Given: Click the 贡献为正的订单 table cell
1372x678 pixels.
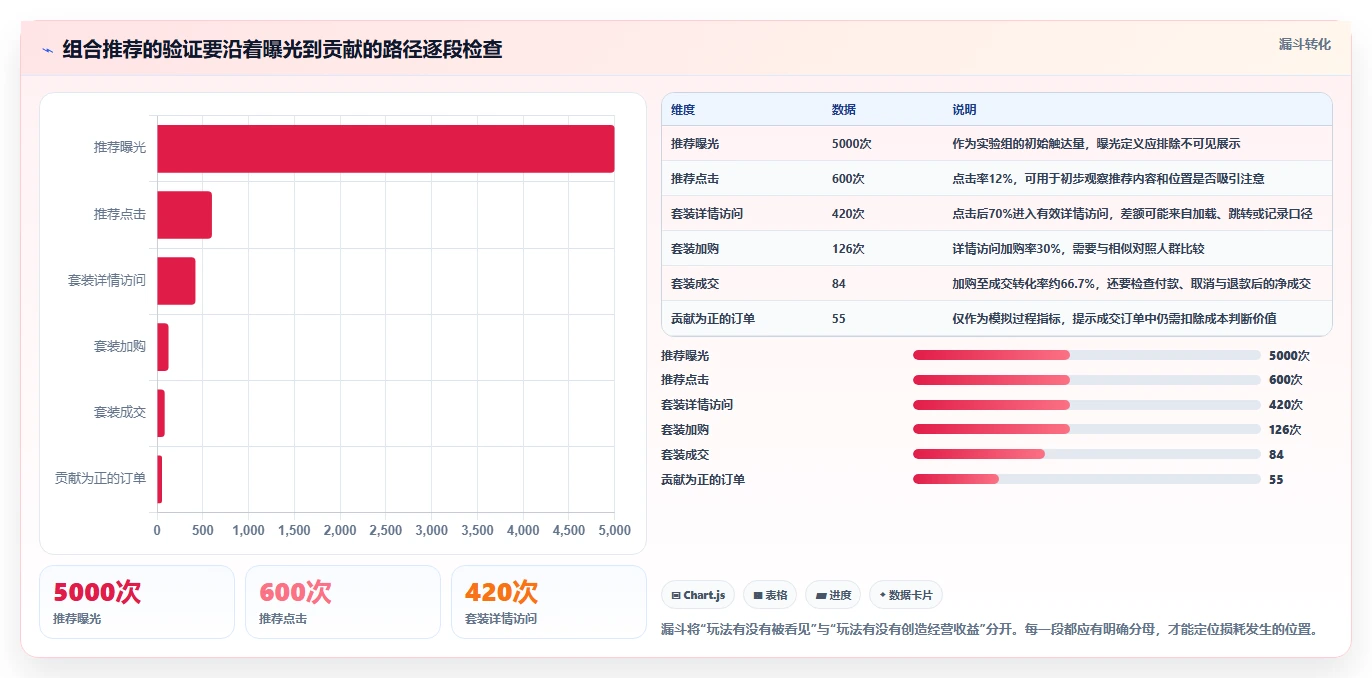Looking at the screenshot, I should point(742,319).
